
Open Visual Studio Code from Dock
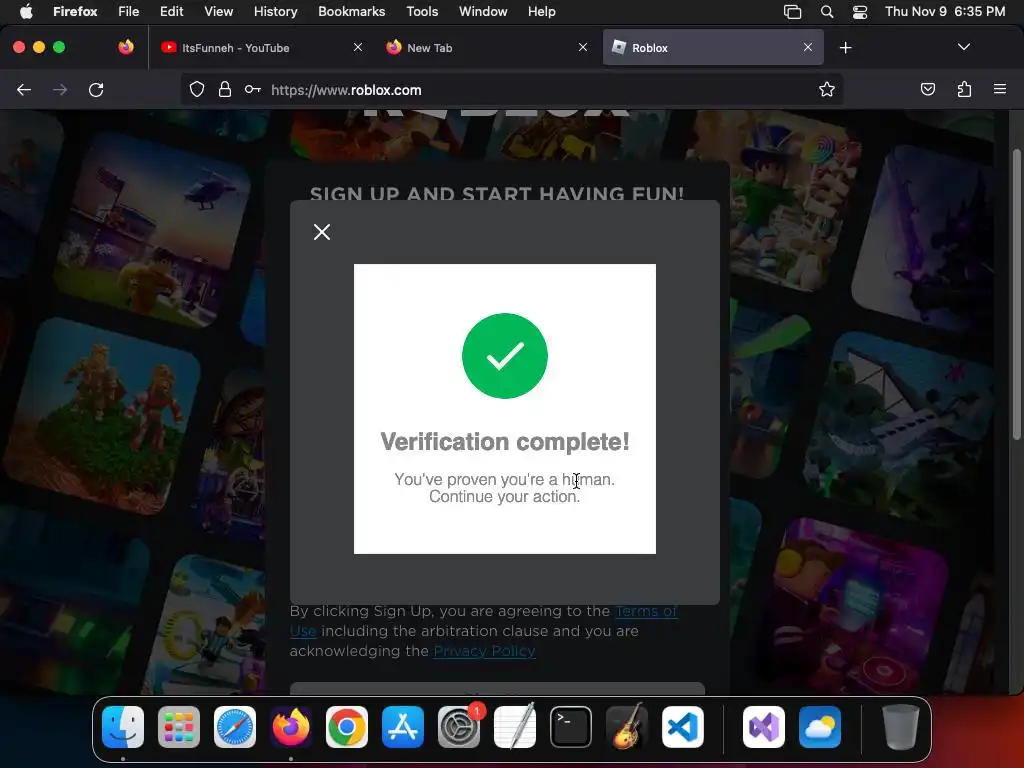pyautogui.click(x=682, y=727)
